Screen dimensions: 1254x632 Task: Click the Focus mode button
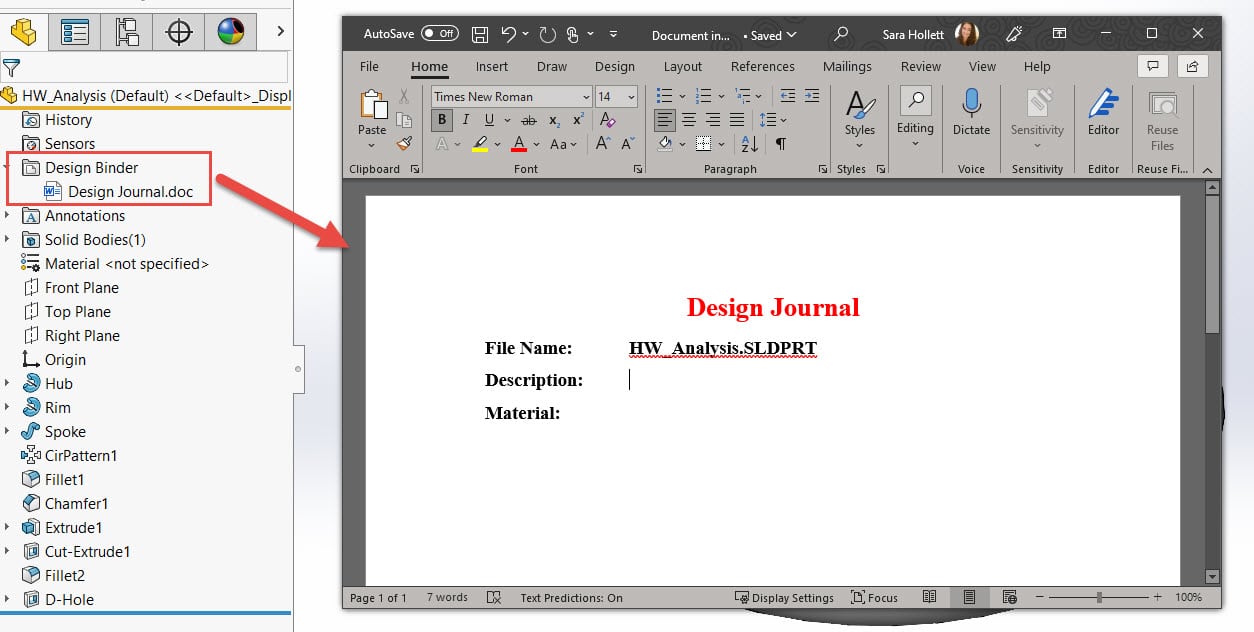tap(874, 597)
